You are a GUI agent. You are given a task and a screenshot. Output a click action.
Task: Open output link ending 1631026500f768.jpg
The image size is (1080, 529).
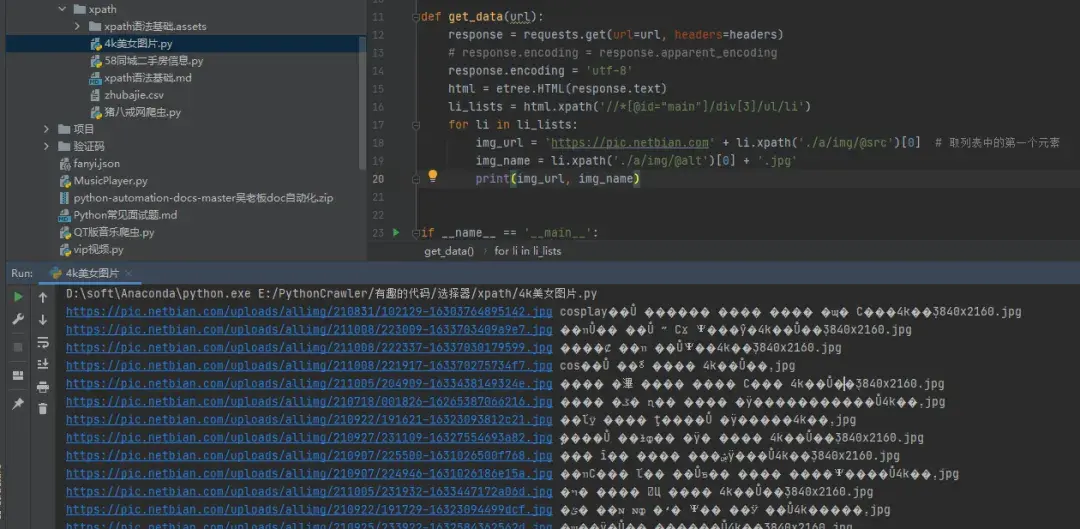309,455
